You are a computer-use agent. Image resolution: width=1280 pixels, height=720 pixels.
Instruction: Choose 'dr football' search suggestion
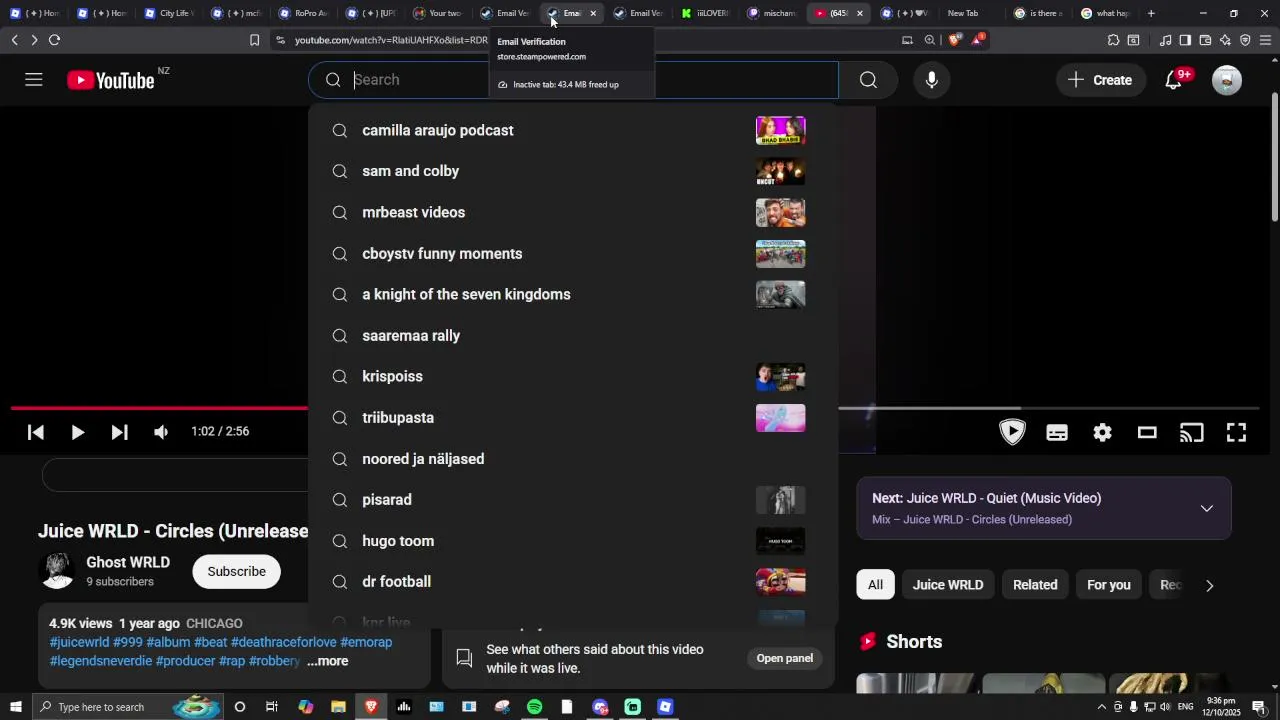tap(573, 581)
